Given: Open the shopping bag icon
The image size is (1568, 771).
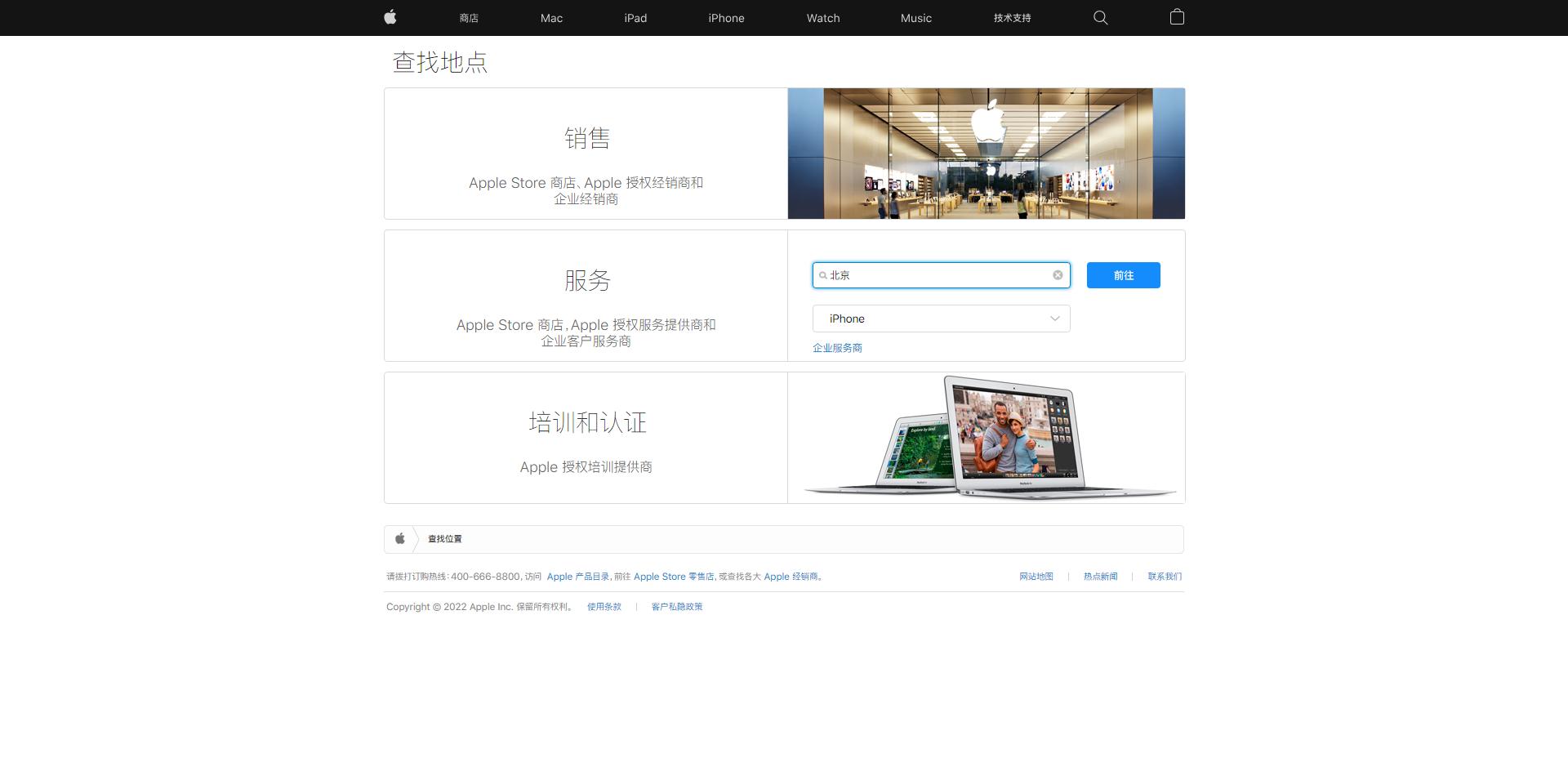Looking at the screenshot, I should point(1177,17).
